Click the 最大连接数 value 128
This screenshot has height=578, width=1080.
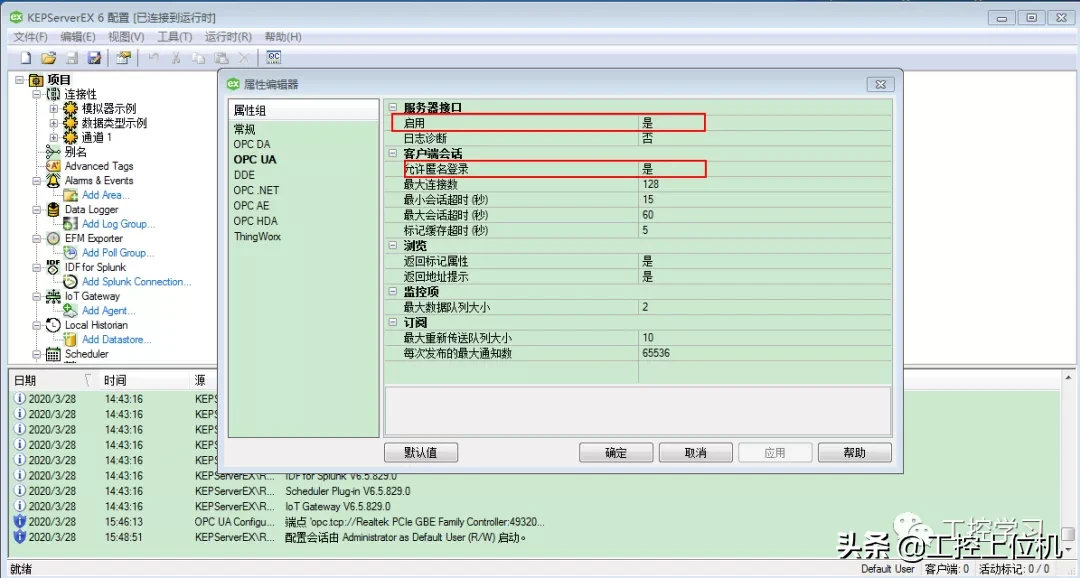coord(651,184)
